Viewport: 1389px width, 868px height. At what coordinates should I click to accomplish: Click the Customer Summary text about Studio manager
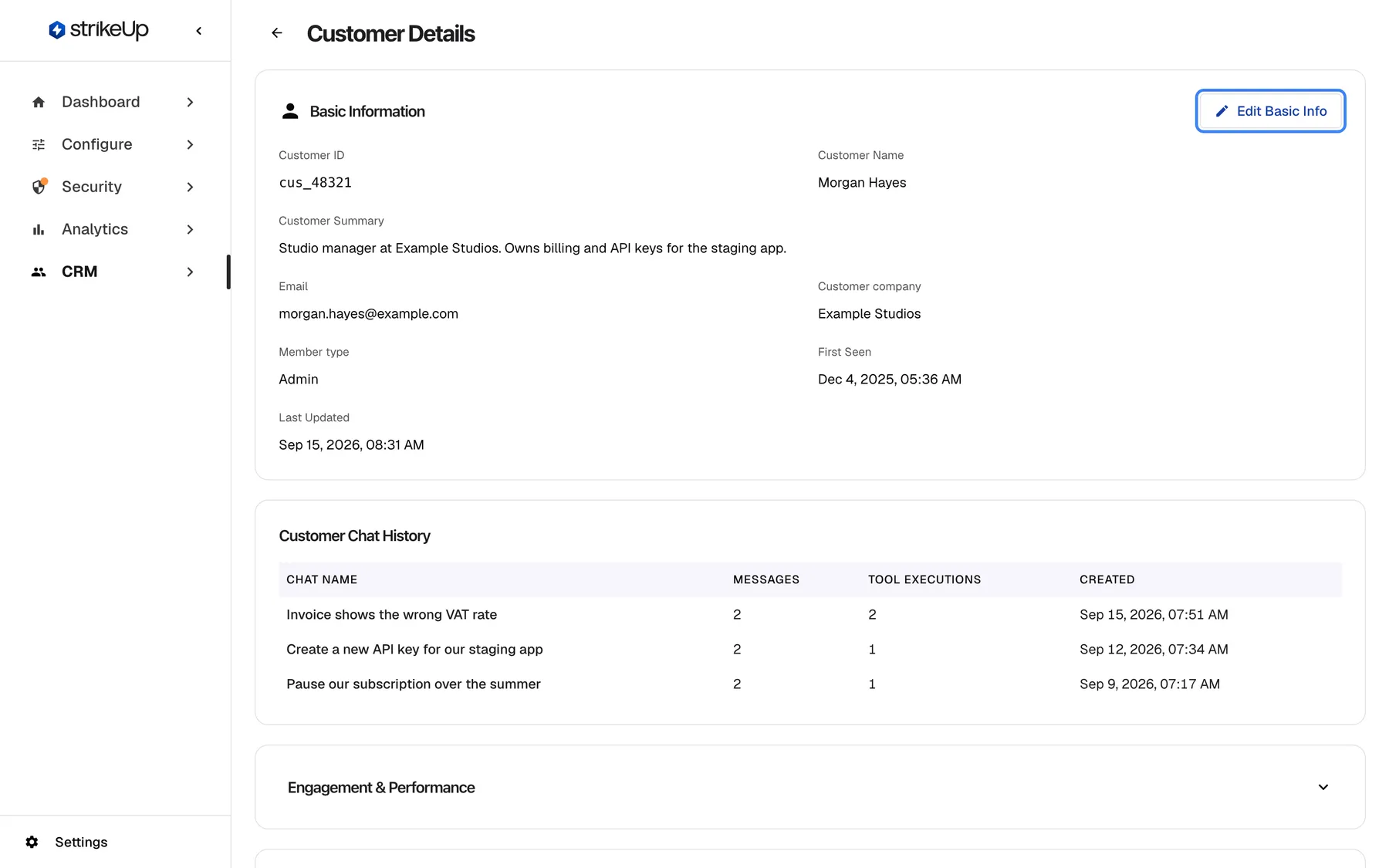[x=532, y=248]
